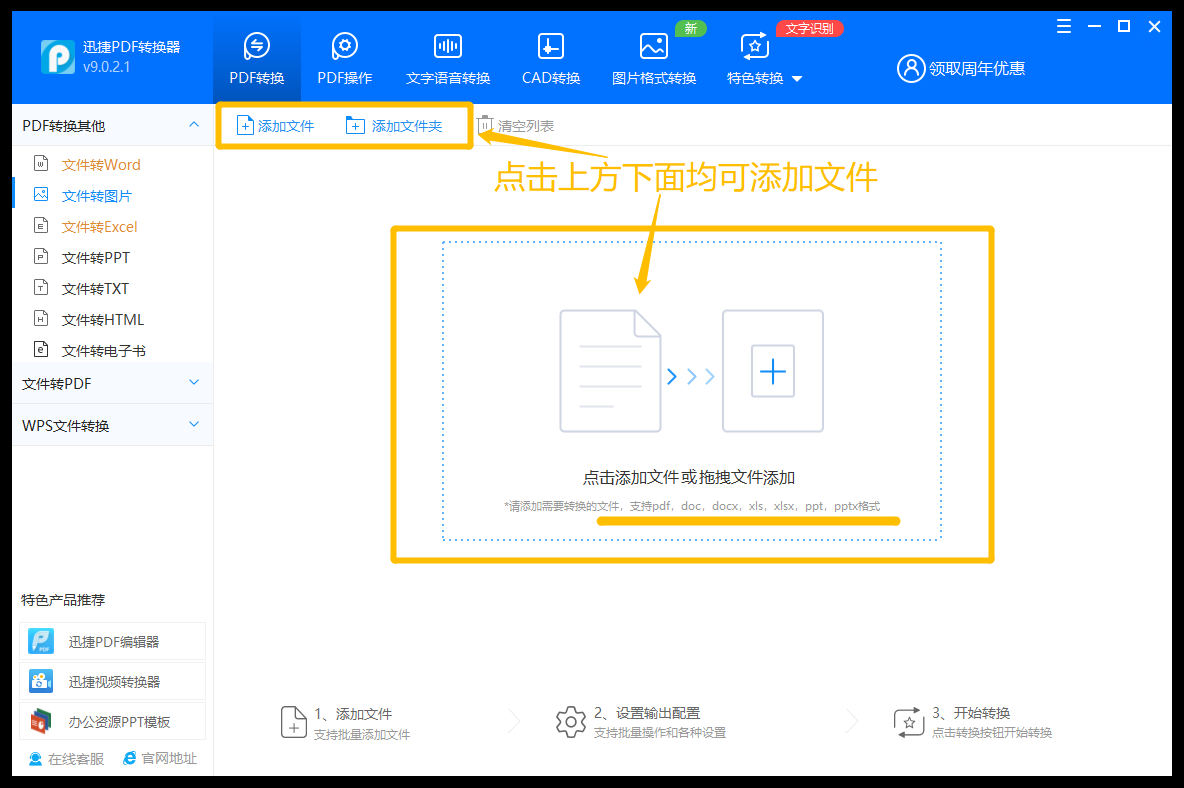Viewport: 1184px width, 788px height.
Task: Click the 领取周年优惠 link
Action: point(976,69)
